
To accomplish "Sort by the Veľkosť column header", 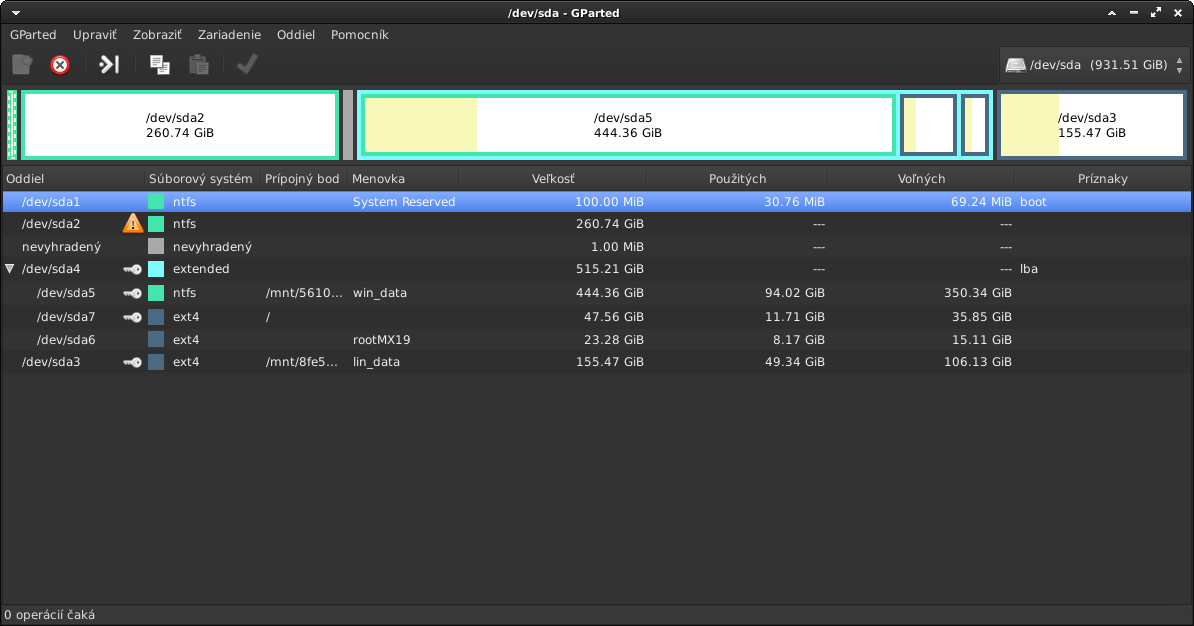I will pyautogui.click(x=552, y=179).
